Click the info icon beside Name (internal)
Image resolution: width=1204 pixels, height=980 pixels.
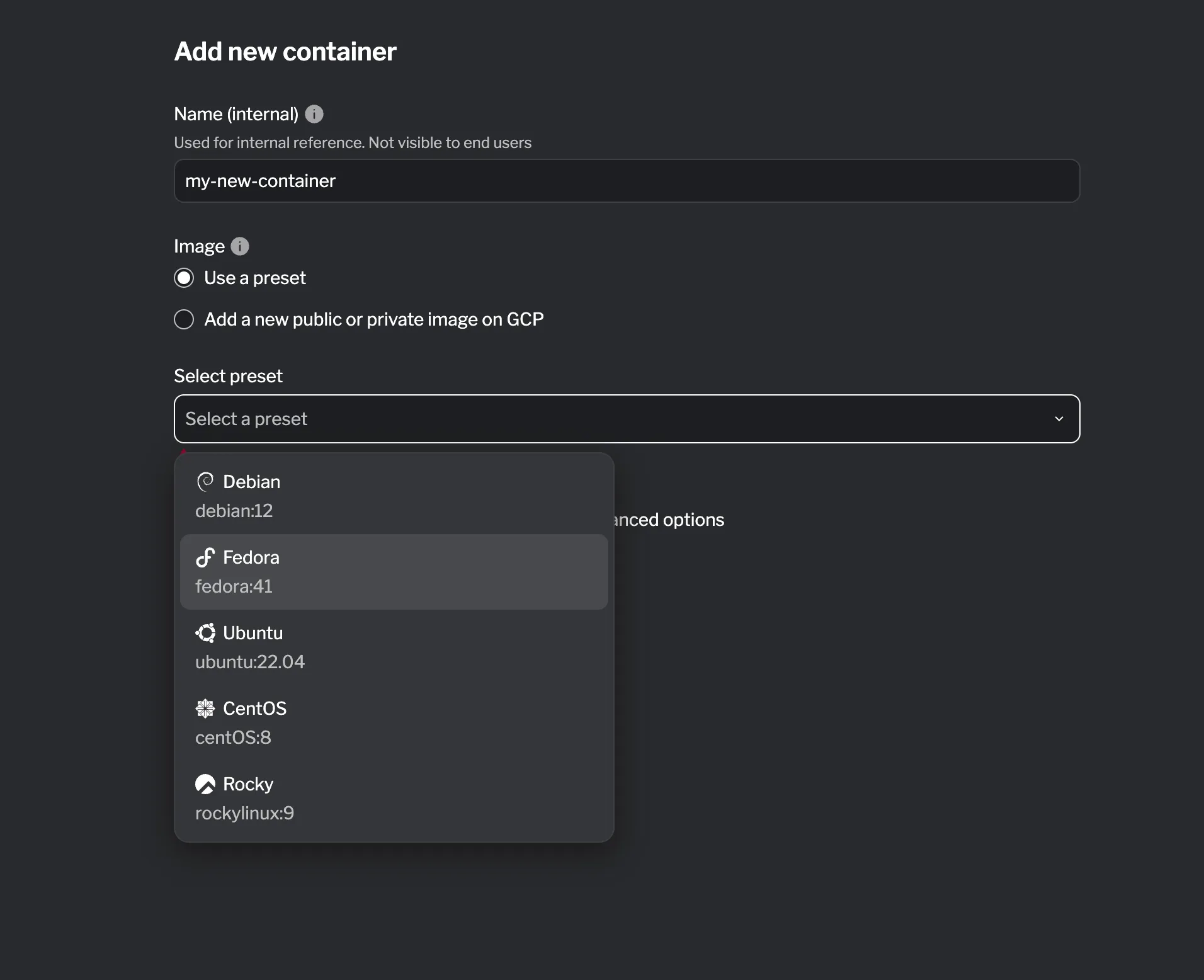click(x=314, y=114)
